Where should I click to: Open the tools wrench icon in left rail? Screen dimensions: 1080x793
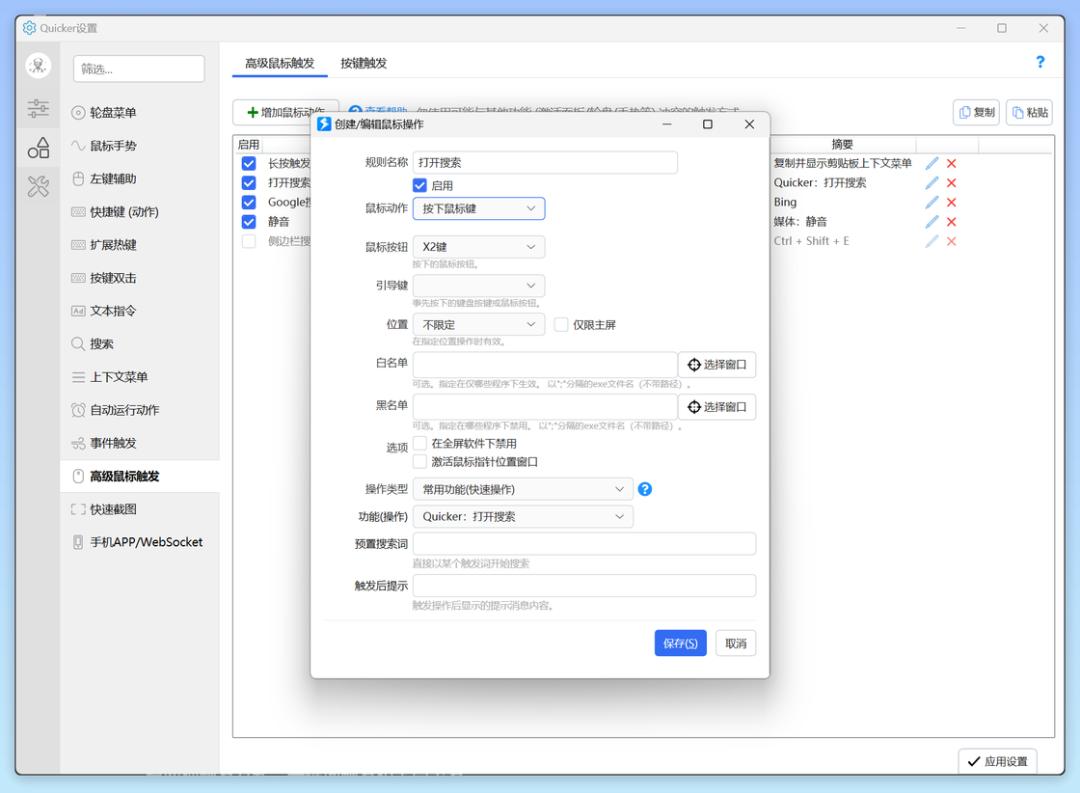[x=38, y=186]
